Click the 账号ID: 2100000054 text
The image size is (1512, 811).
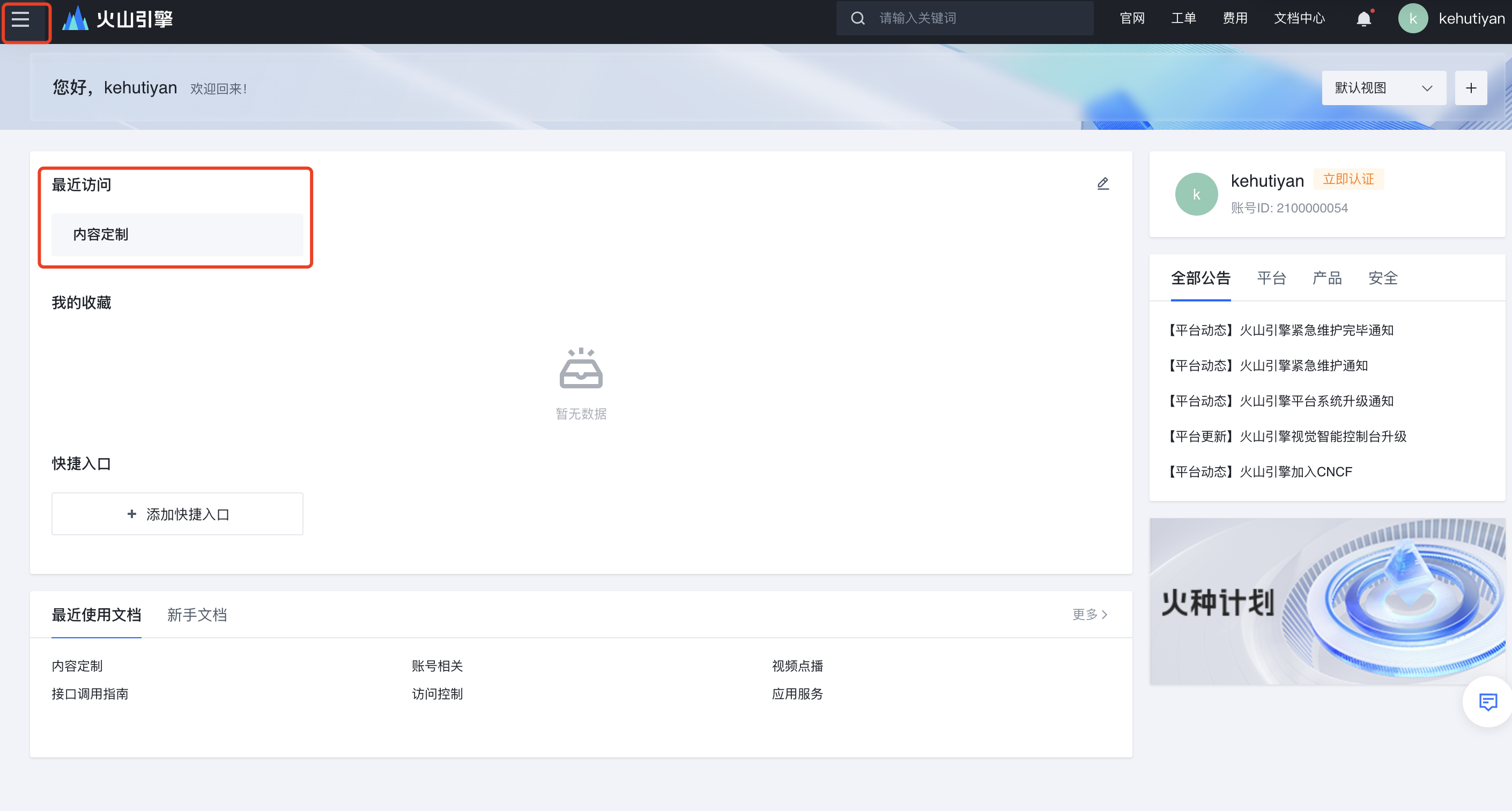tap(1289, 208)
